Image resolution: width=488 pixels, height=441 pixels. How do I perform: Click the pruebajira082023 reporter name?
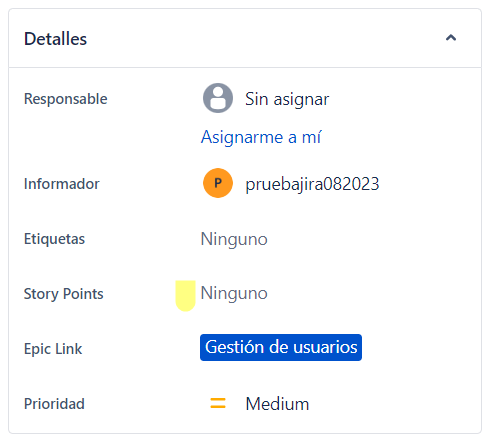tap(312, 184)
